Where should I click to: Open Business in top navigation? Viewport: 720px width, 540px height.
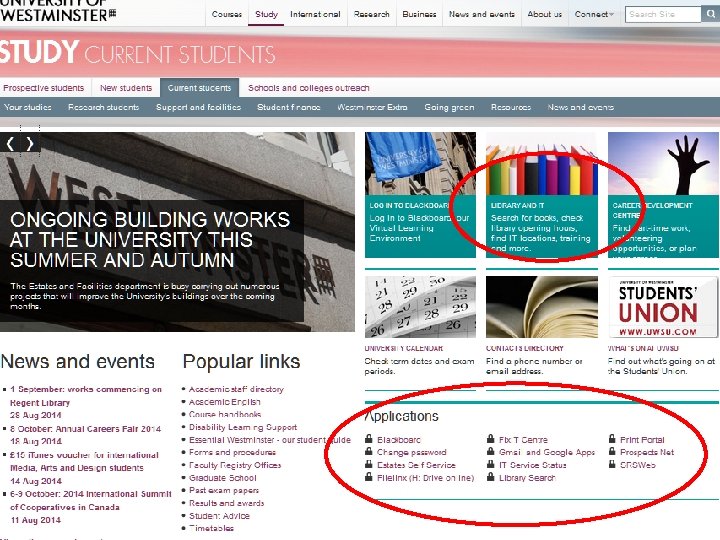click(x=419, y=14)
